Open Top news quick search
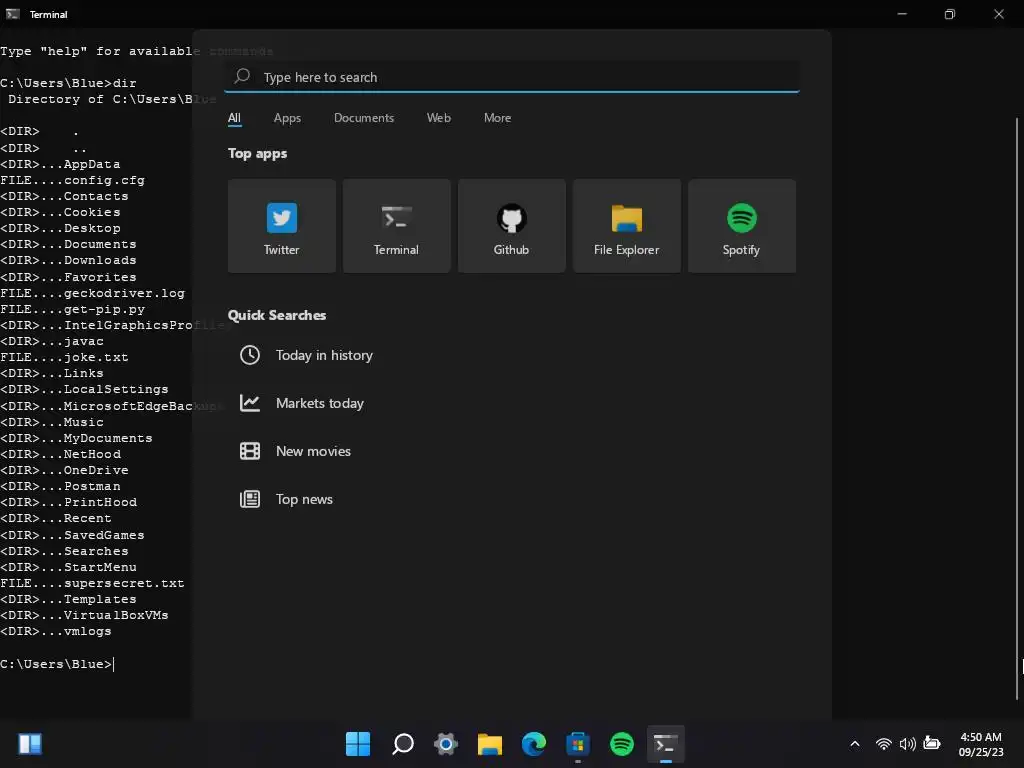1024x768 pixels. [x=304, y=499]
